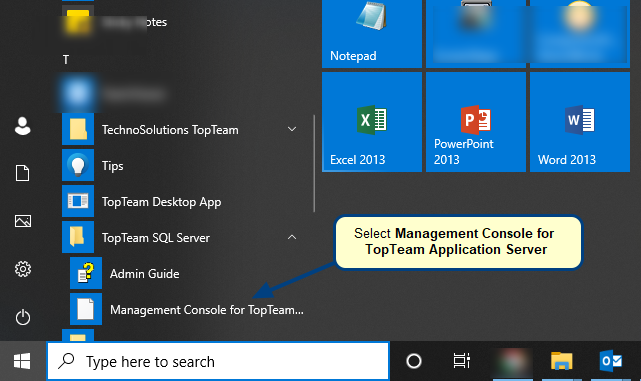
Task: Collapse the TopTeam SQL Server folder
Action: pyautogui.click(x=291, y=238)
